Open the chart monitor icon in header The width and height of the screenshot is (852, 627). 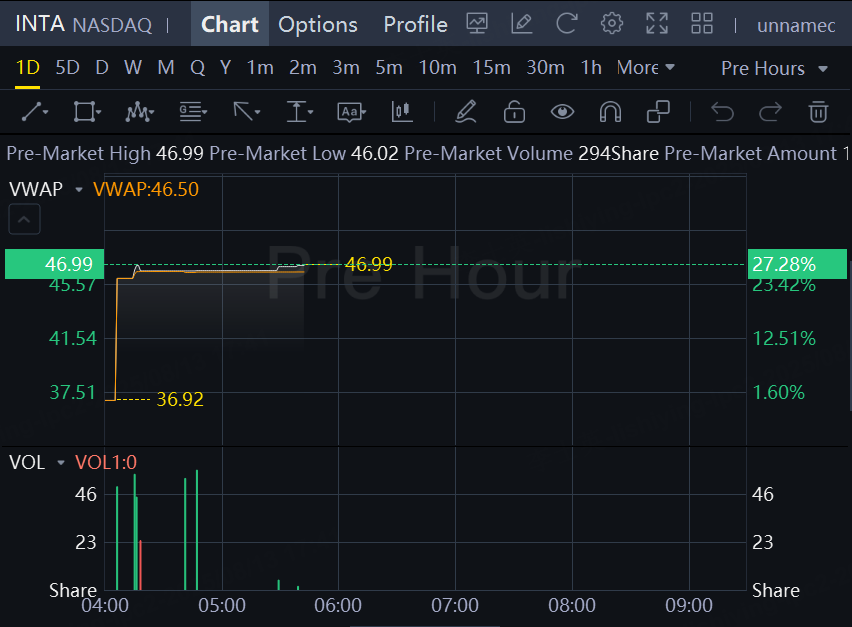click(x=477, y=24)
